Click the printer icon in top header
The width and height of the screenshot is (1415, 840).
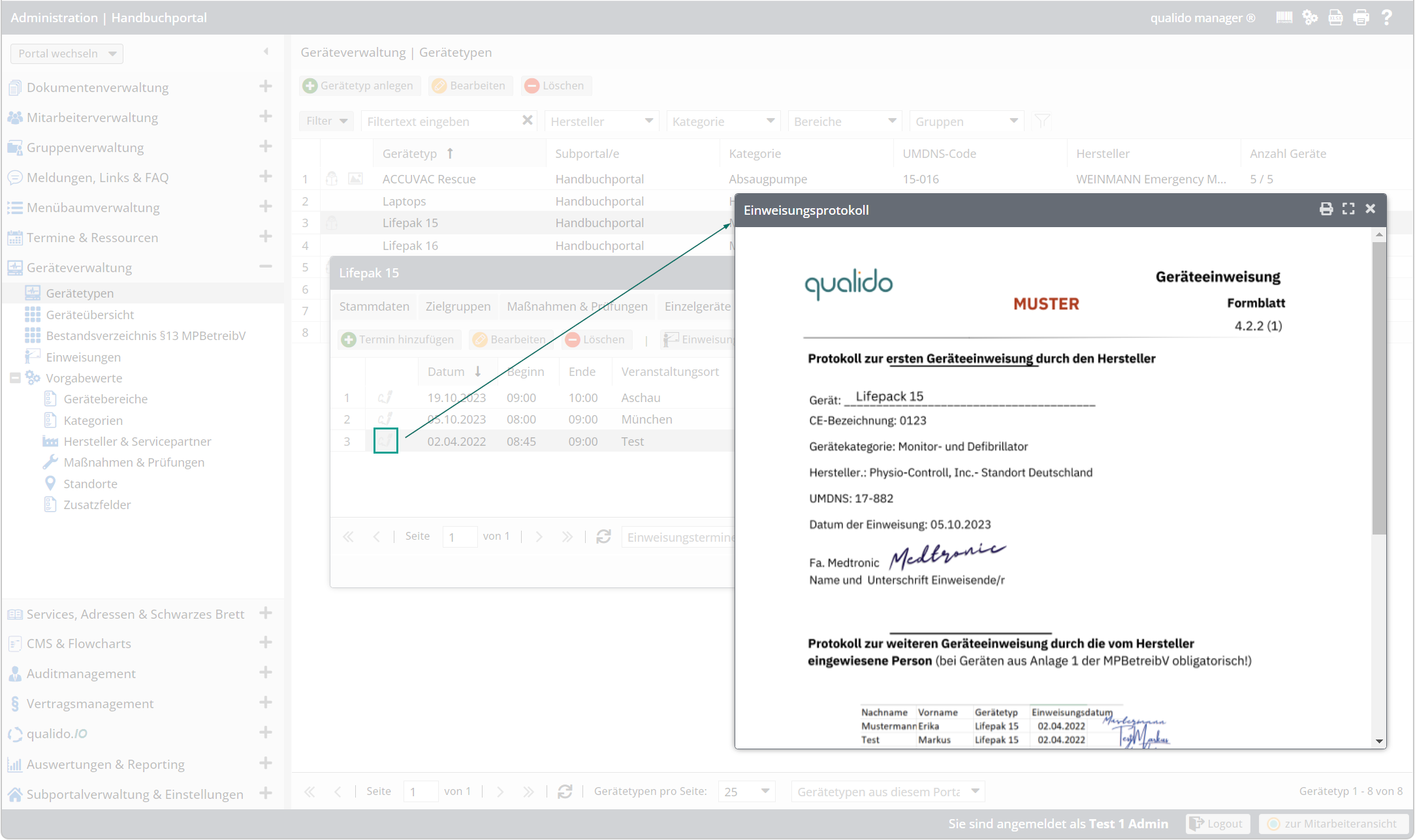pos(1361,18)
